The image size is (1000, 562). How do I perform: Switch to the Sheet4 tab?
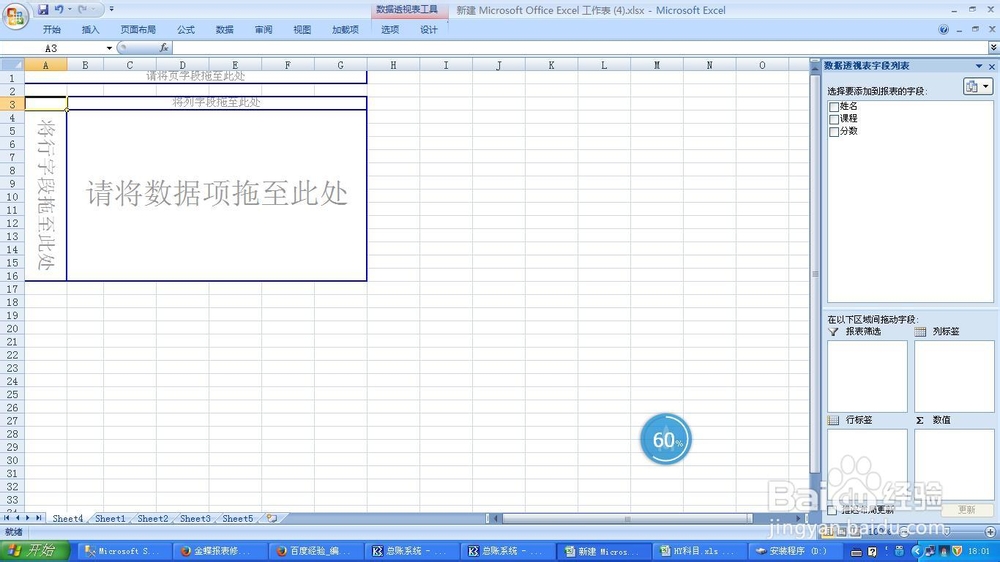tap(68, 519)
